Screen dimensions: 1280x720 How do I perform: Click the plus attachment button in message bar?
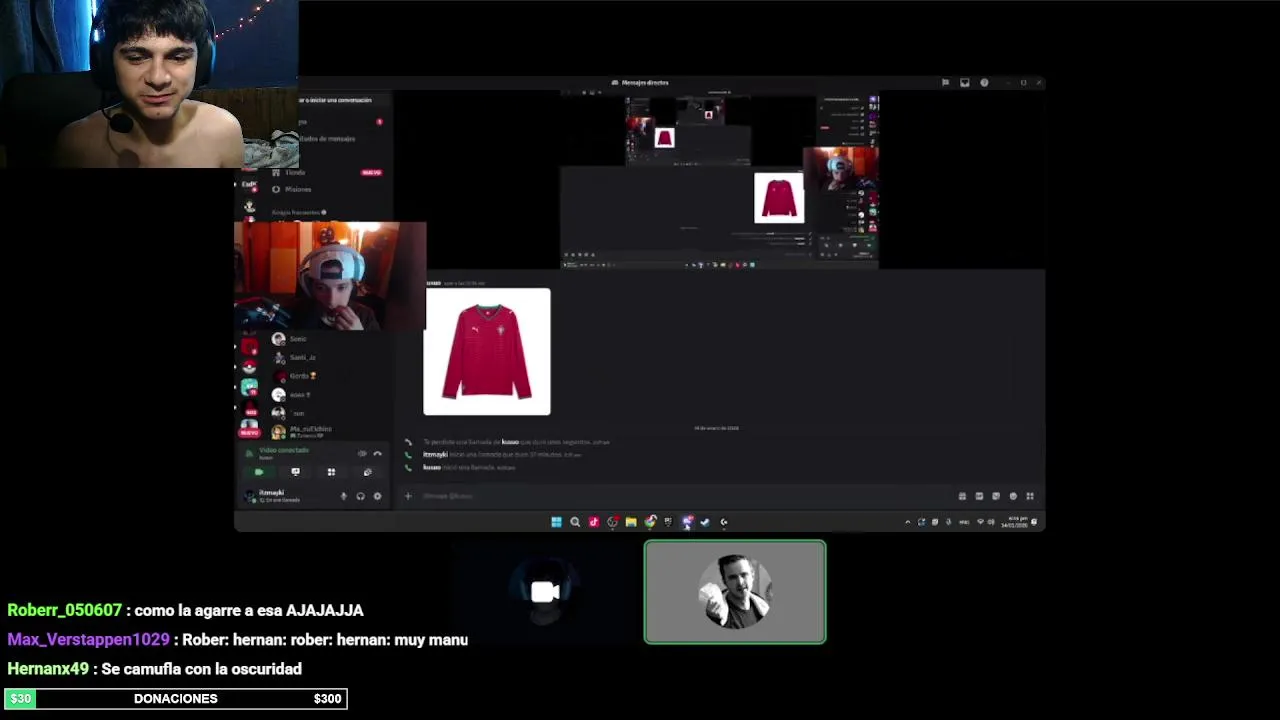point(408,496)
